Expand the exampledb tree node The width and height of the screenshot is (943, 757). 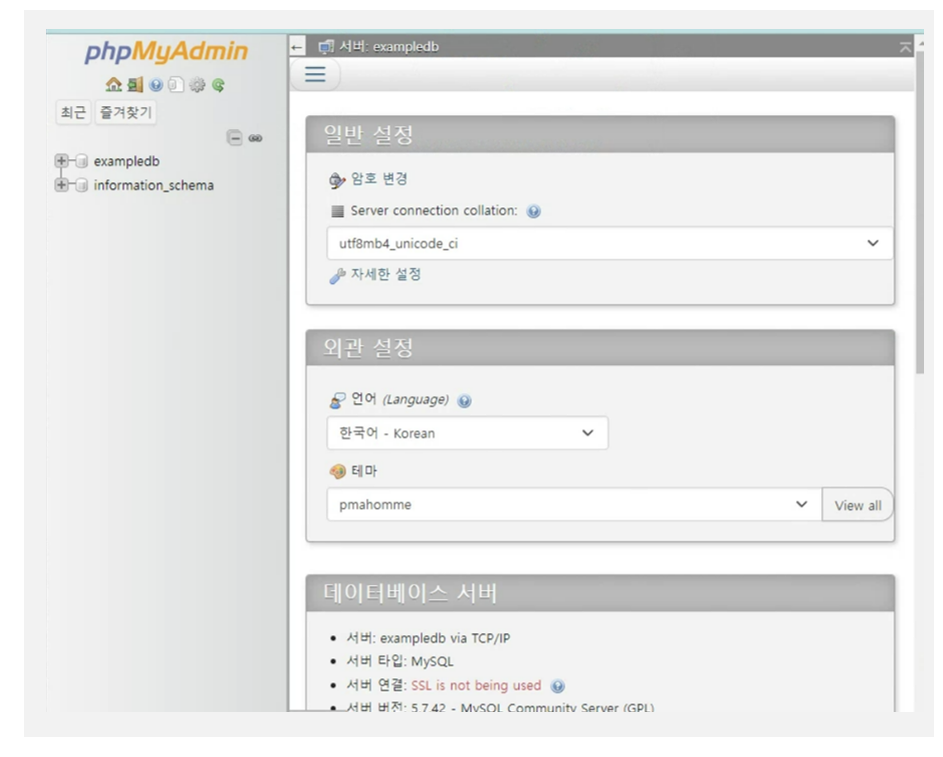61,161
